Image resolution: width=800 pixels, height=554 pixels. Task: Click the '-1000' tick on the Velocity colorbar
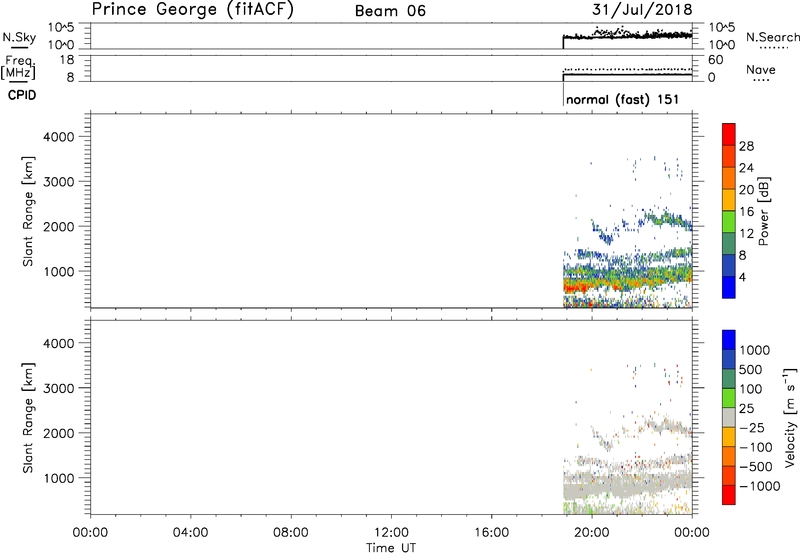[x=760, y=486]
